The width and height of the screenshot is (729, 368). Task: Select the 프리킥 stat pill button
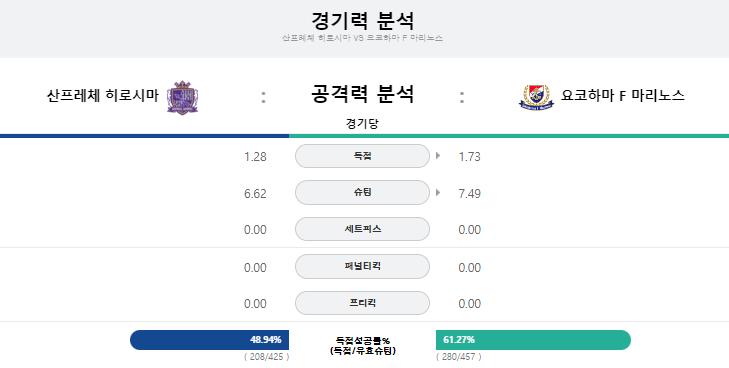click(362, 303)
